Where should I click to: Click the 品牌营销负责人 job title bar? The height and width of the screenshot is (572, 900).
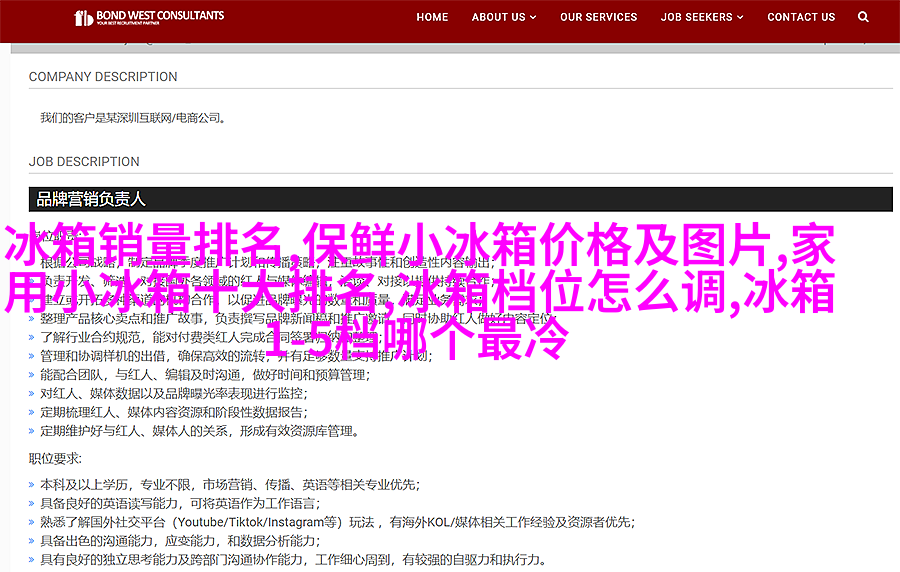tap(460, 199)
